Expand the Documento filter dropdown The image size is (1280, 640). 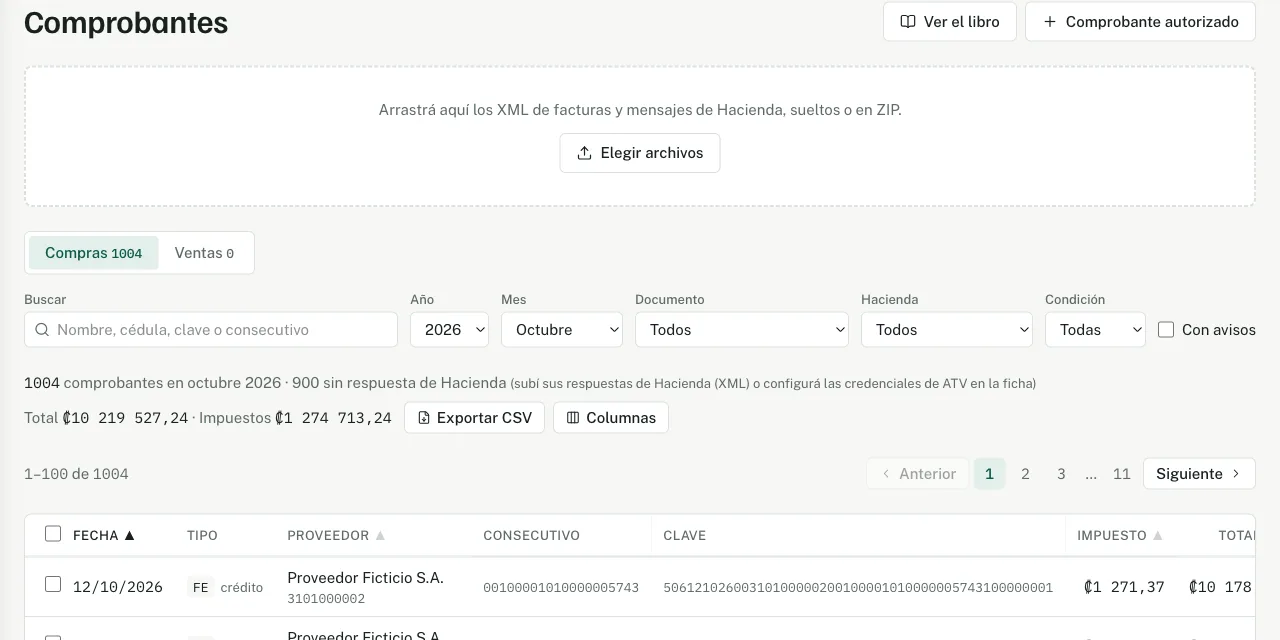(742, 330)
